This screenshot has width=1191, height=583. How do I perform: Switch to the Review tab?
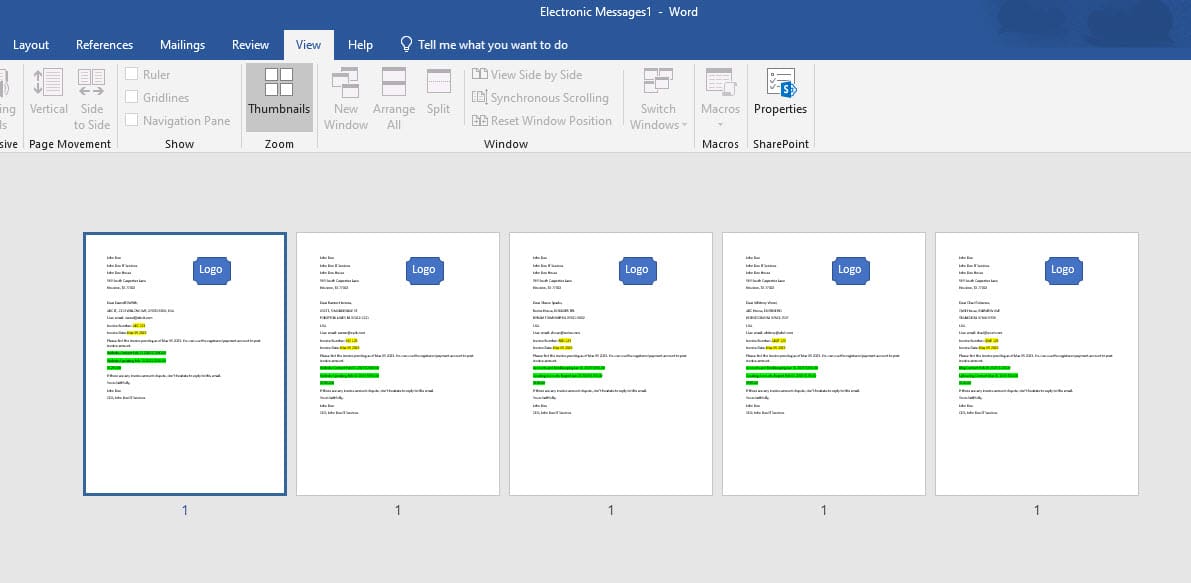tap(251, 45)
